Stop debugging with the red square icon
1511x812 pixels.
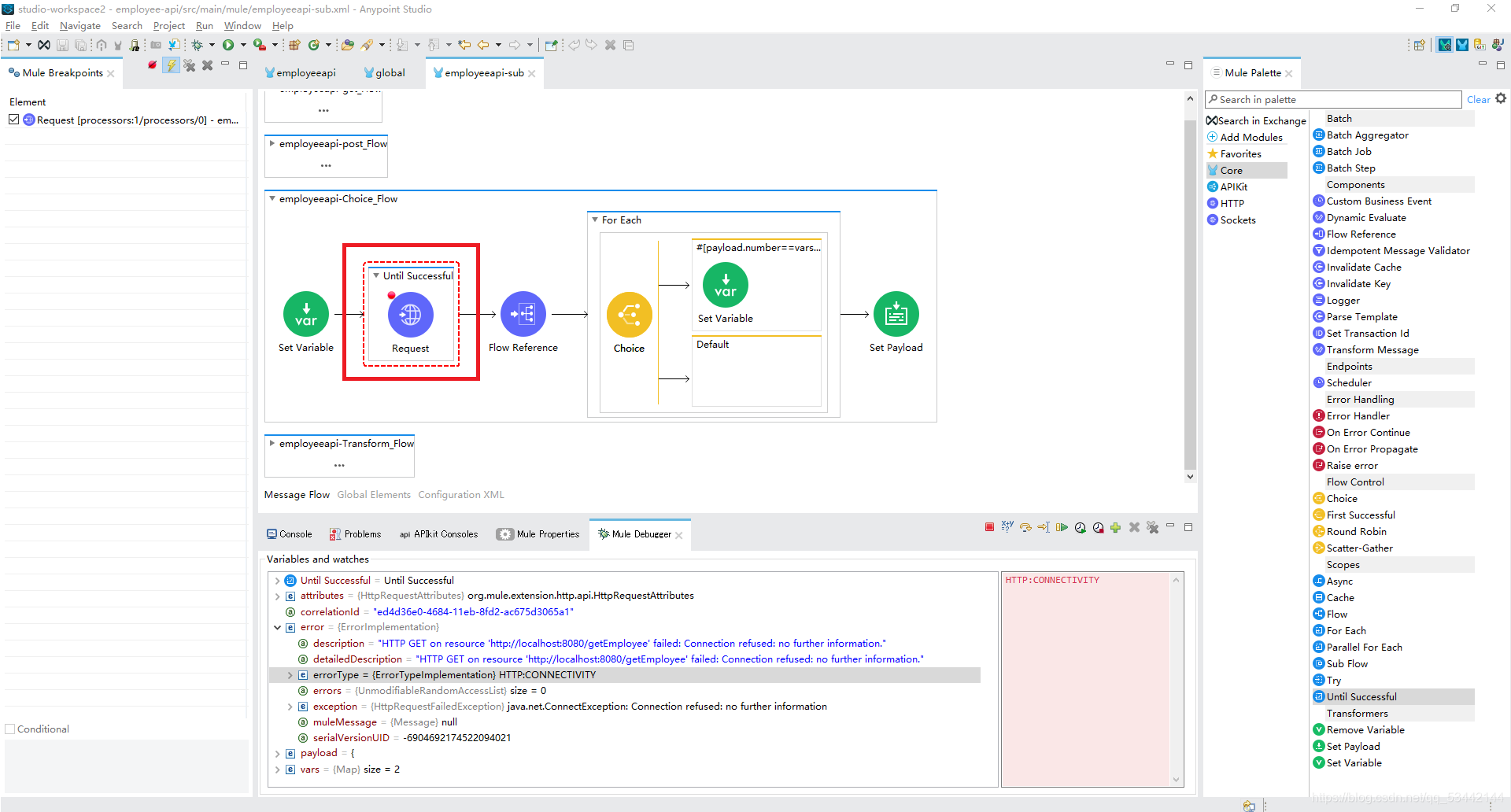(x=989, y=527)
